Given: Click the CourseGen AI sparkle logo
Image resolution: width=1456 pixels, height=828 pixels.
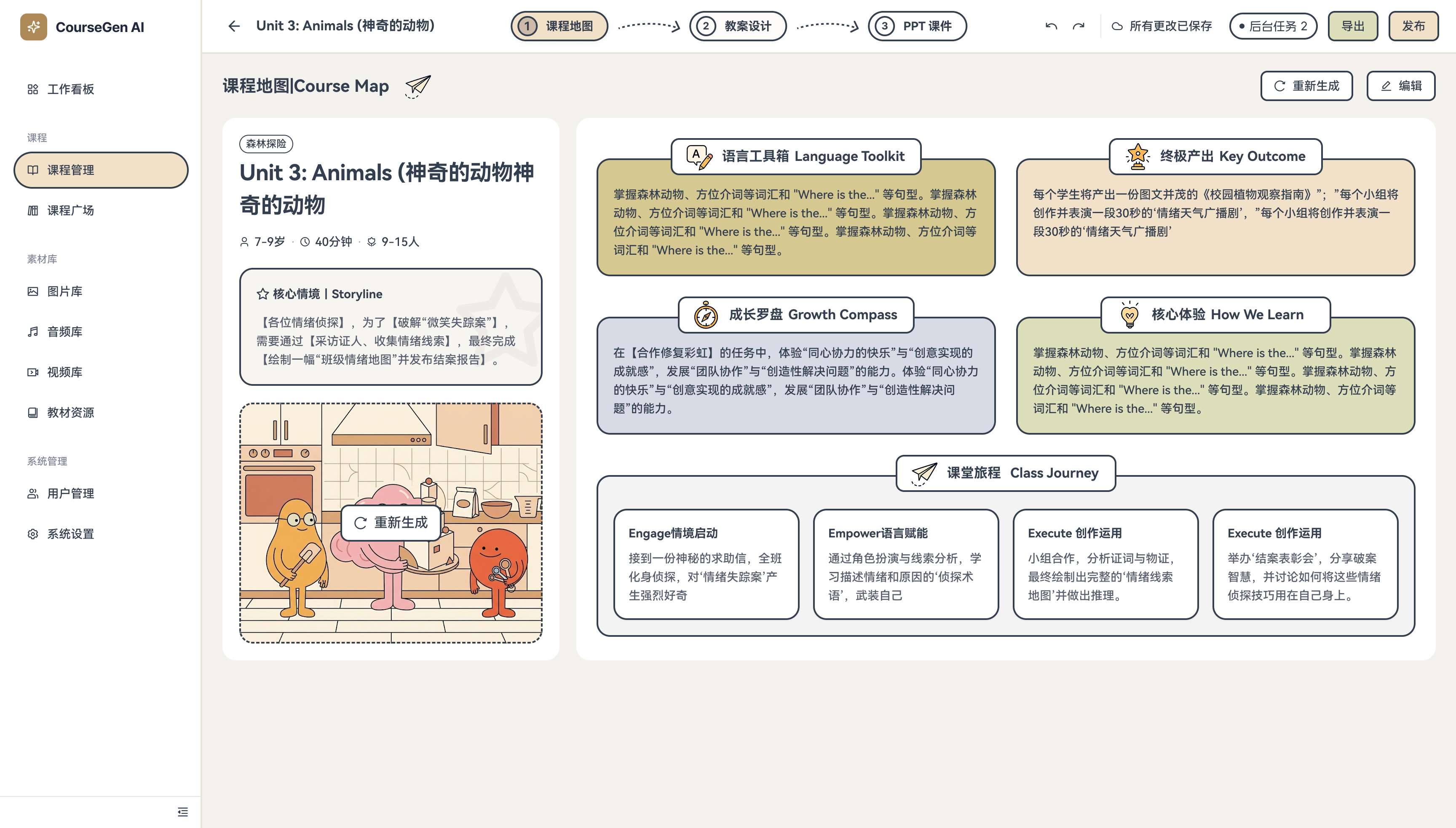Looking at the screenshot, I should point(34,27).
